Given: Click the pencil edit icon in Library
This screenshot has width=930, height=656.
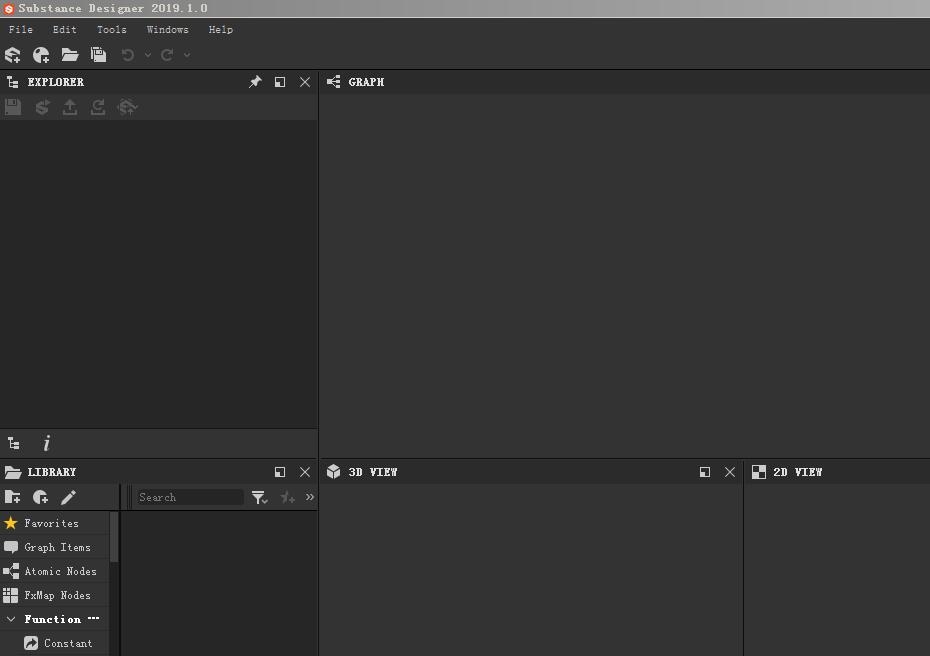Looking at the screenshot, I should pos(68,497).
